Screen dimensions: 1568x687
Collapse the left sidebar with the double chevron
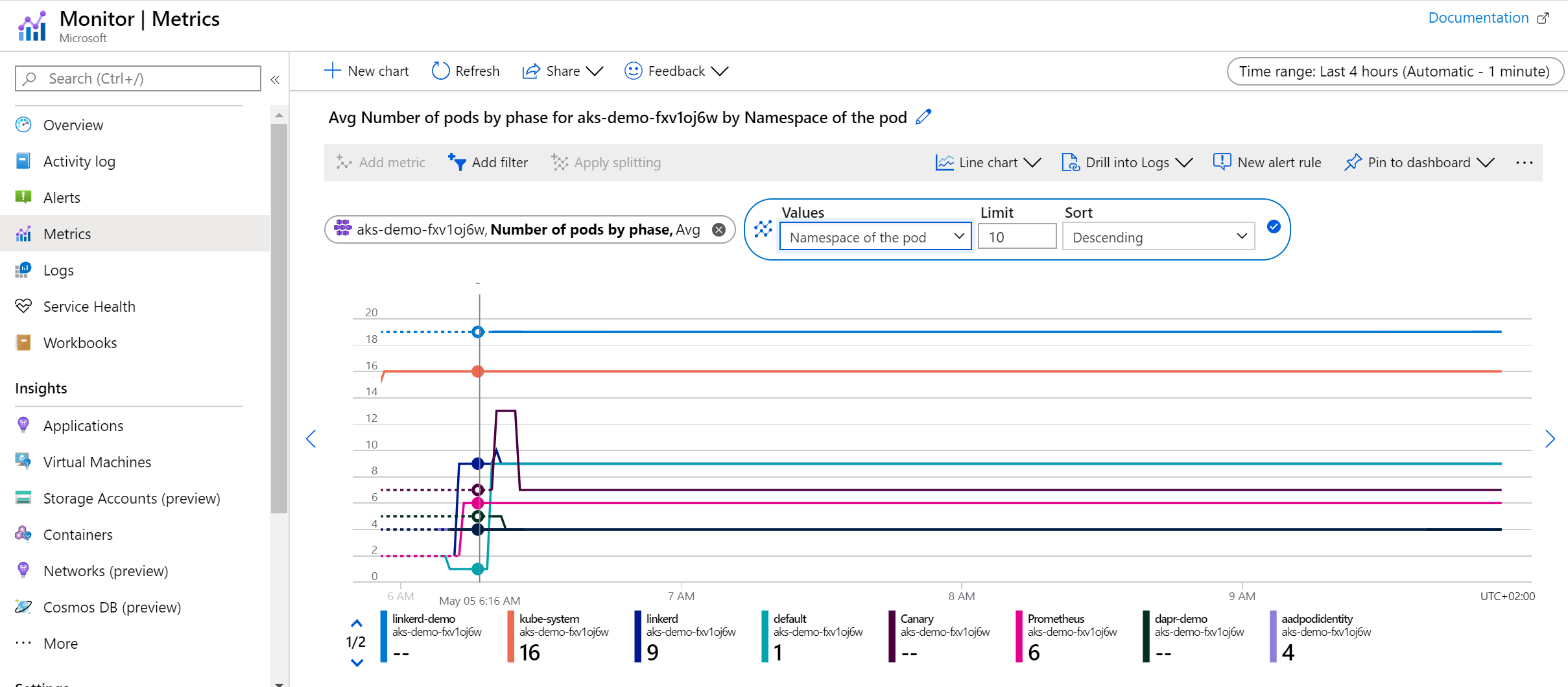[x=275, y=79]
